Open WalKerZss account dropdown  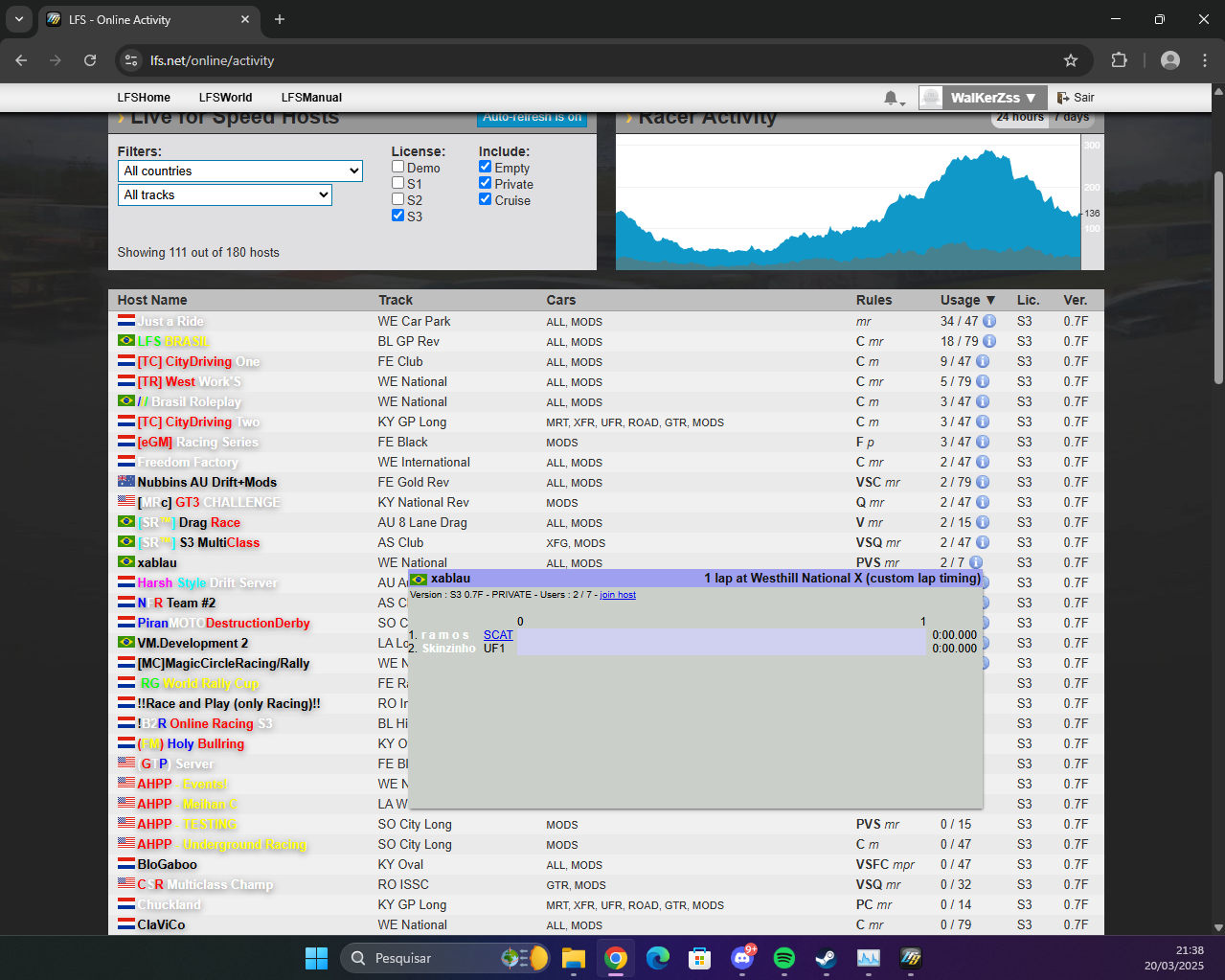tap(994, 98)
